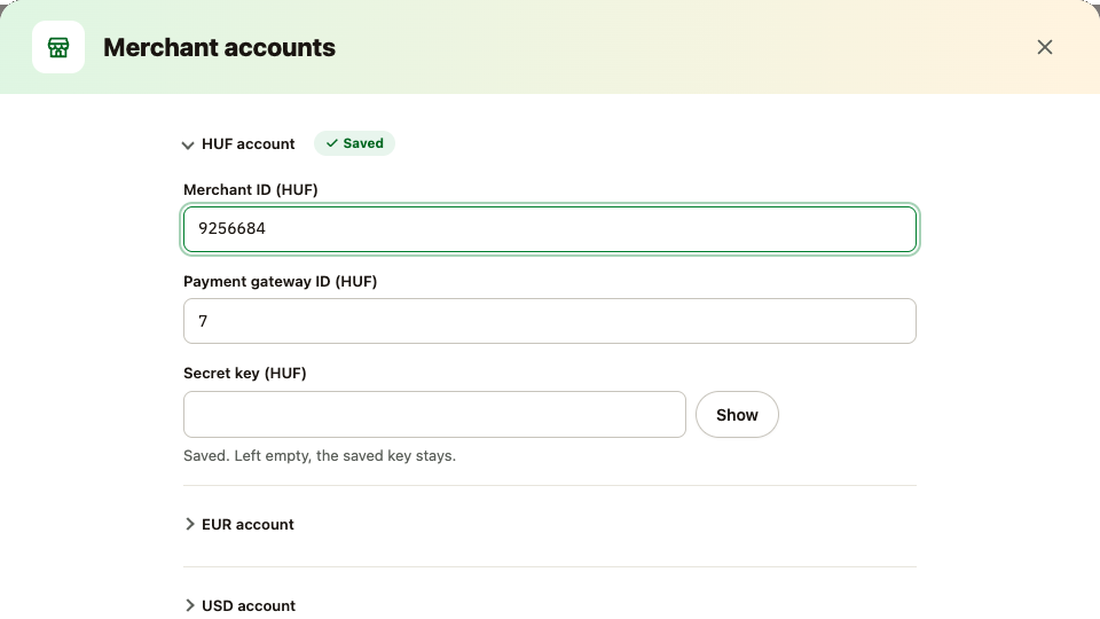Click the Payment gateway ID (HUF) field
The height and width of the screenshot is (619, 1100).
(549, 321)
